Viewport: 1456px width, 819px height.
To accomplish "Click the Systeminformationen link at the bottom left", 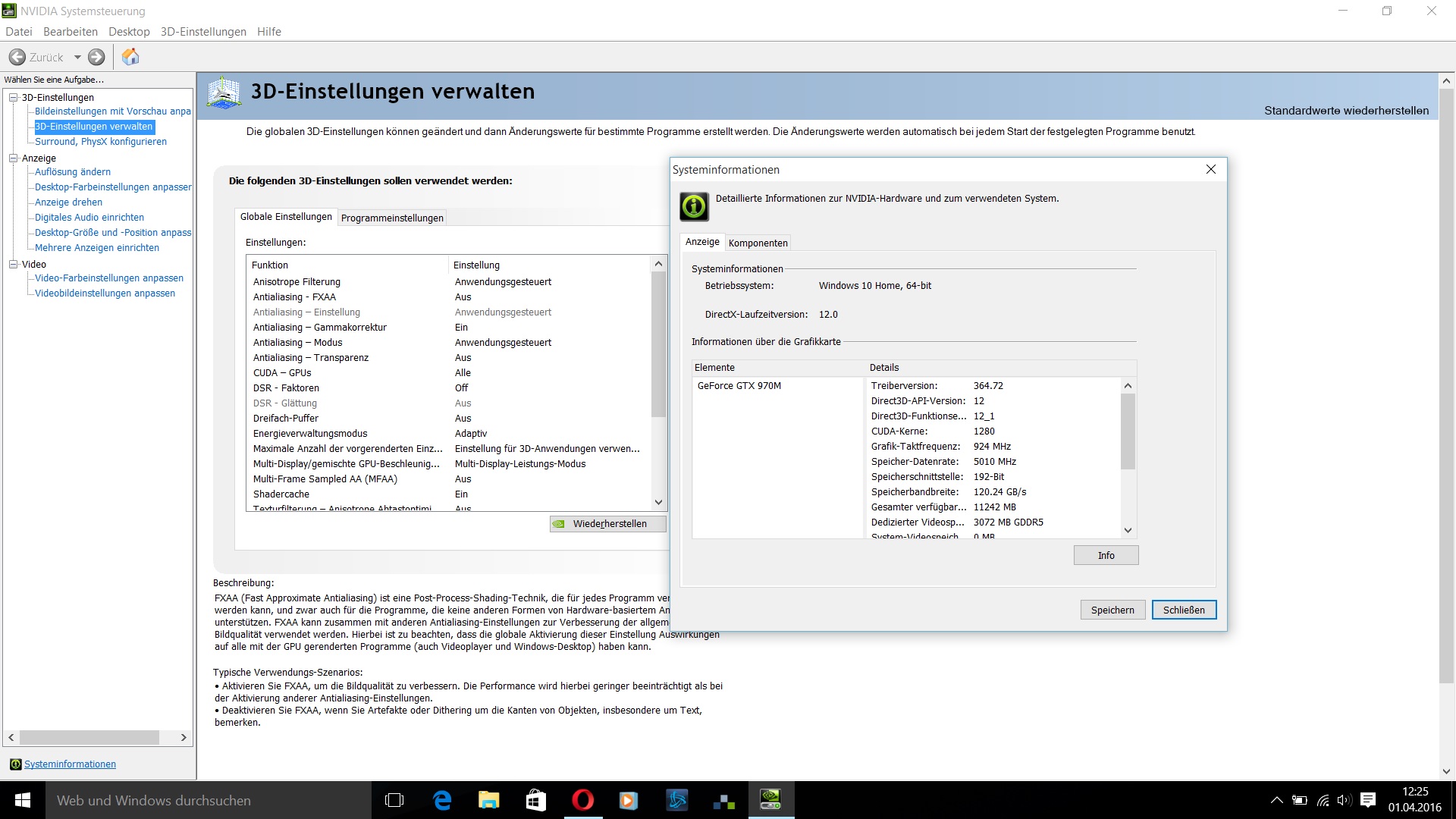I will [x=70, y=764].
